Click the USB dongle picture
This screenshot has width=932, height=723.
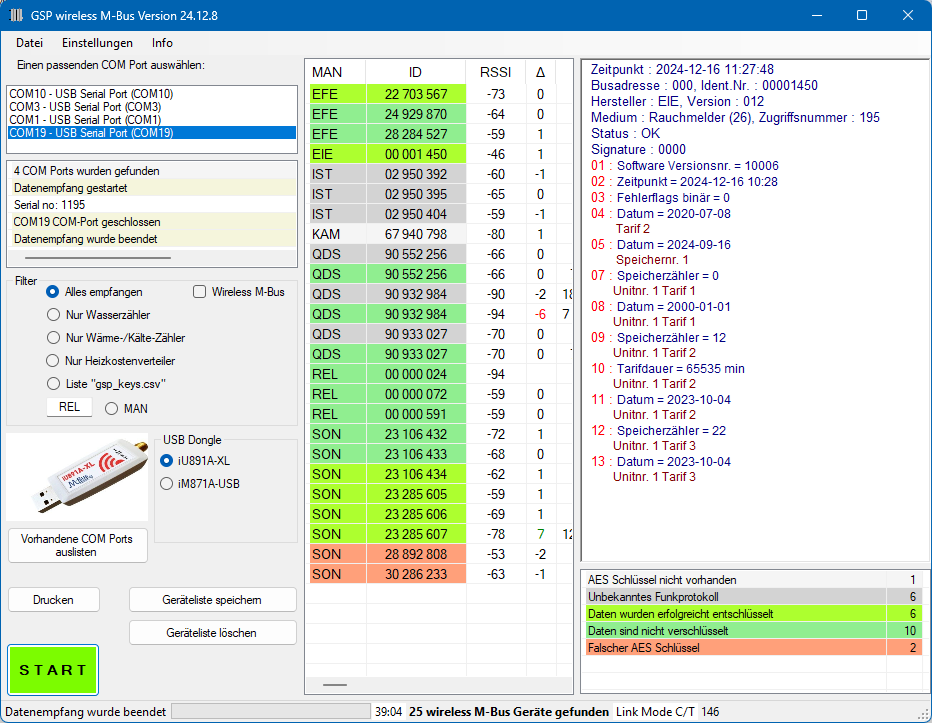coord(77,479)
